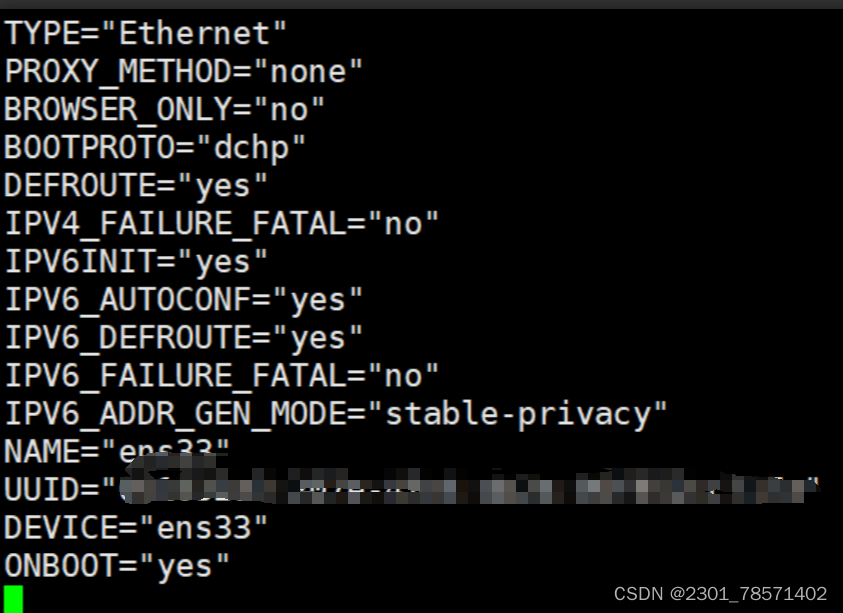This screenshot has width=843, height=613.
Task: Click the CSDN @2301_78571402 watermark
Action: (720, 594)
